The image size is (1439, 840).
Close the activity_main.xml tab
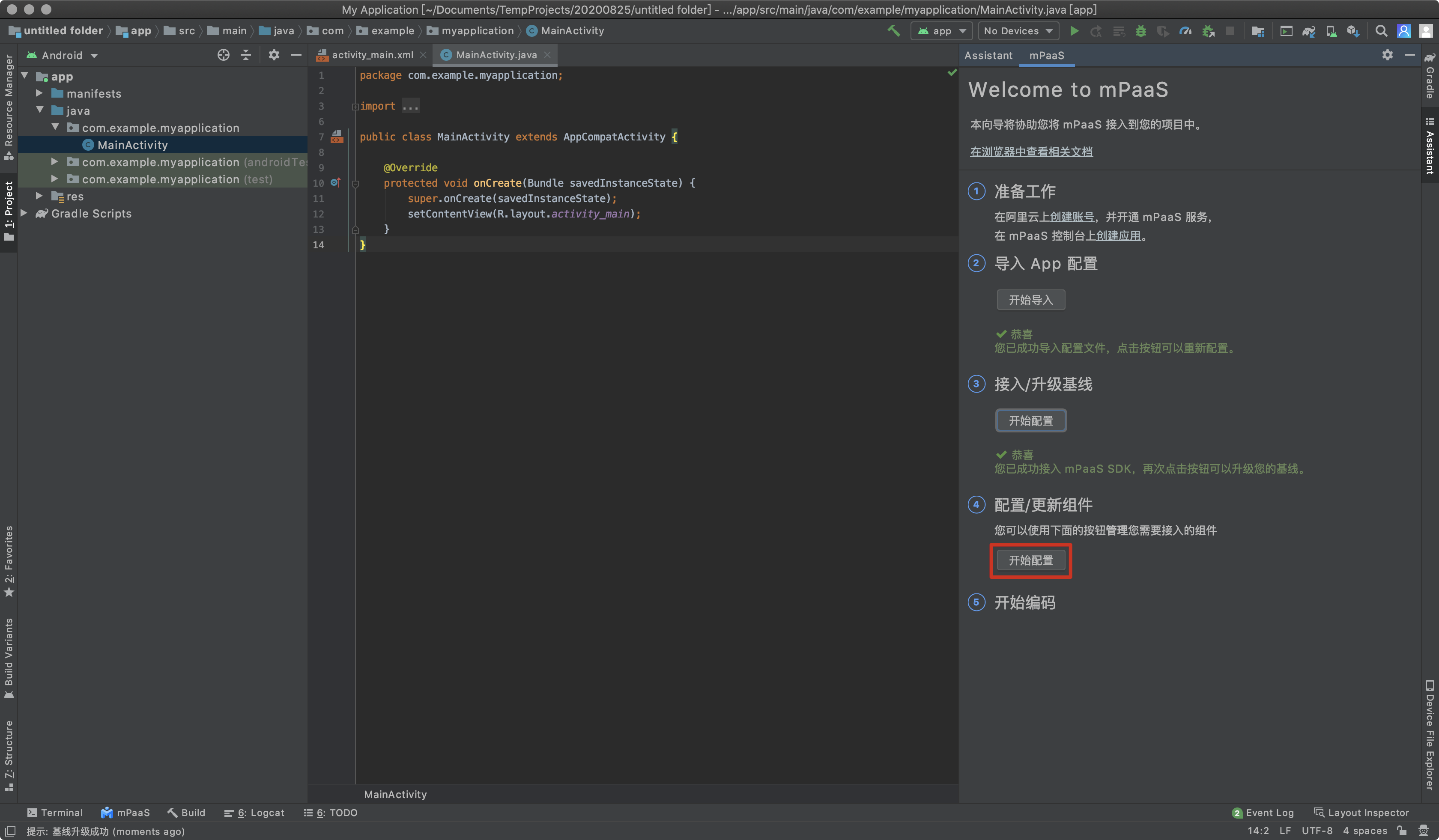pyautogui.click(x=423, y=55)
